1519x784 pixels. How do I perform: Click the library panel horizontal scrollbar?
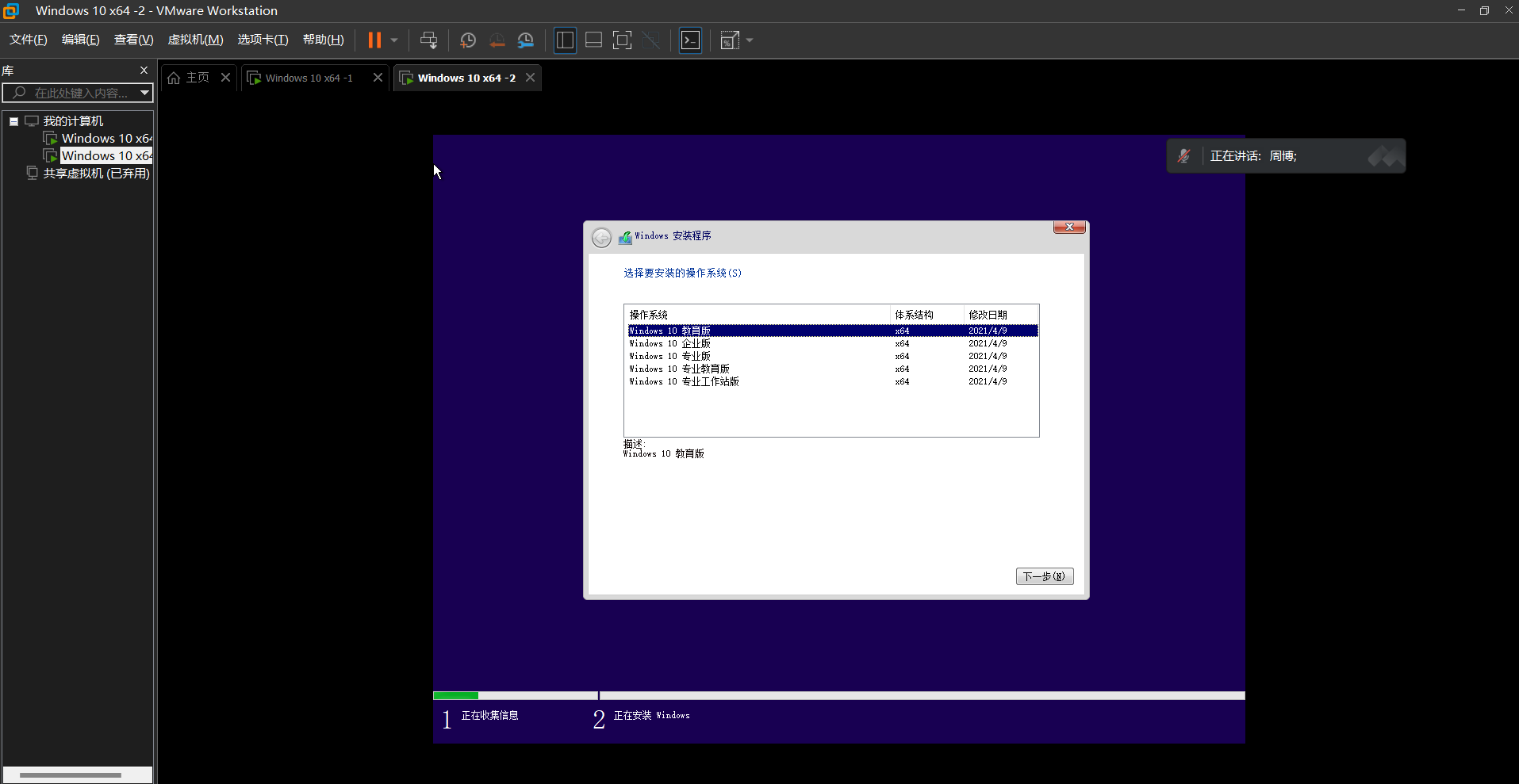click(x=70, y=774)
